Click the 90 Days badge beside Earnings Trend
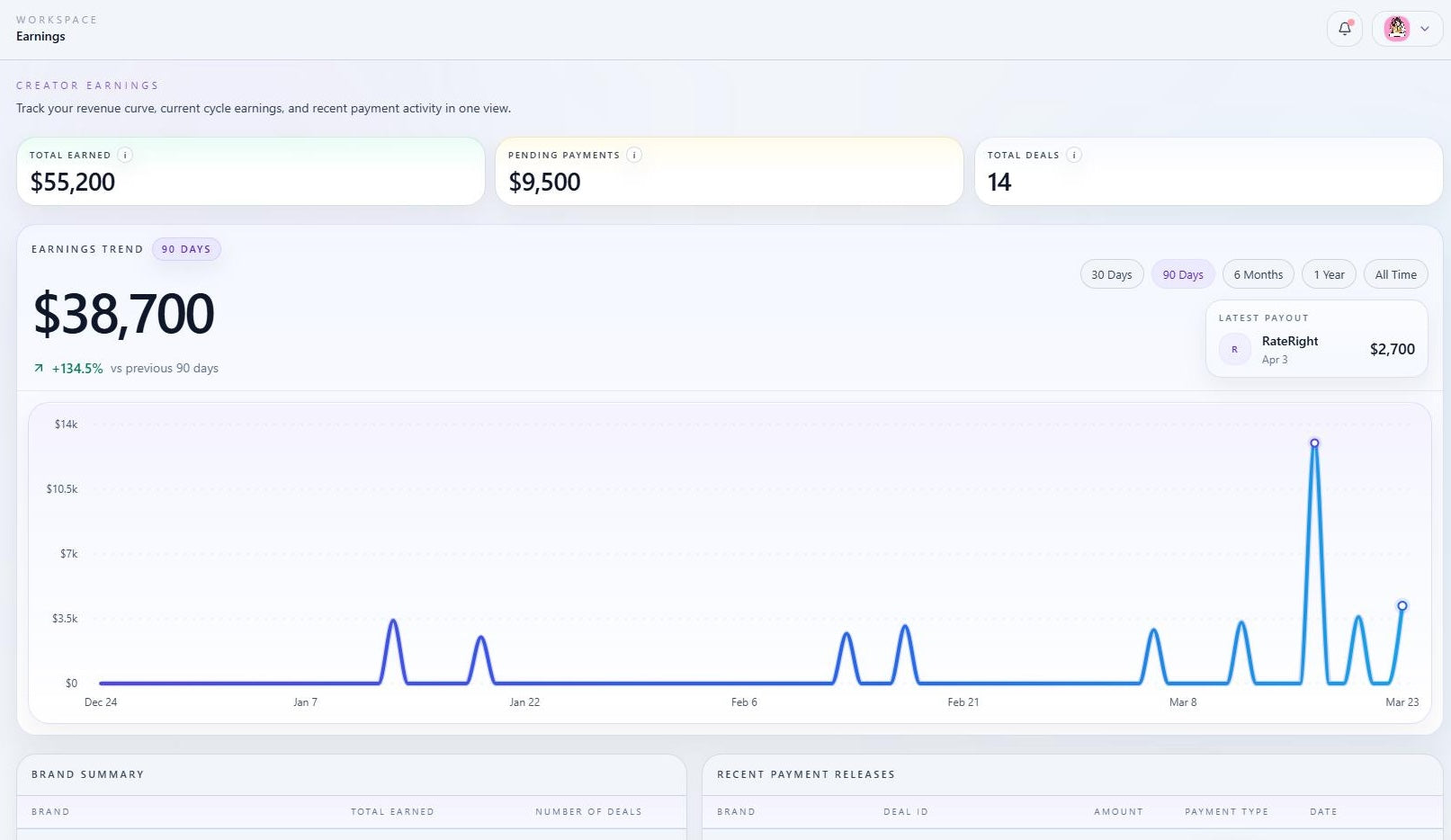 (x=186, y=249)
